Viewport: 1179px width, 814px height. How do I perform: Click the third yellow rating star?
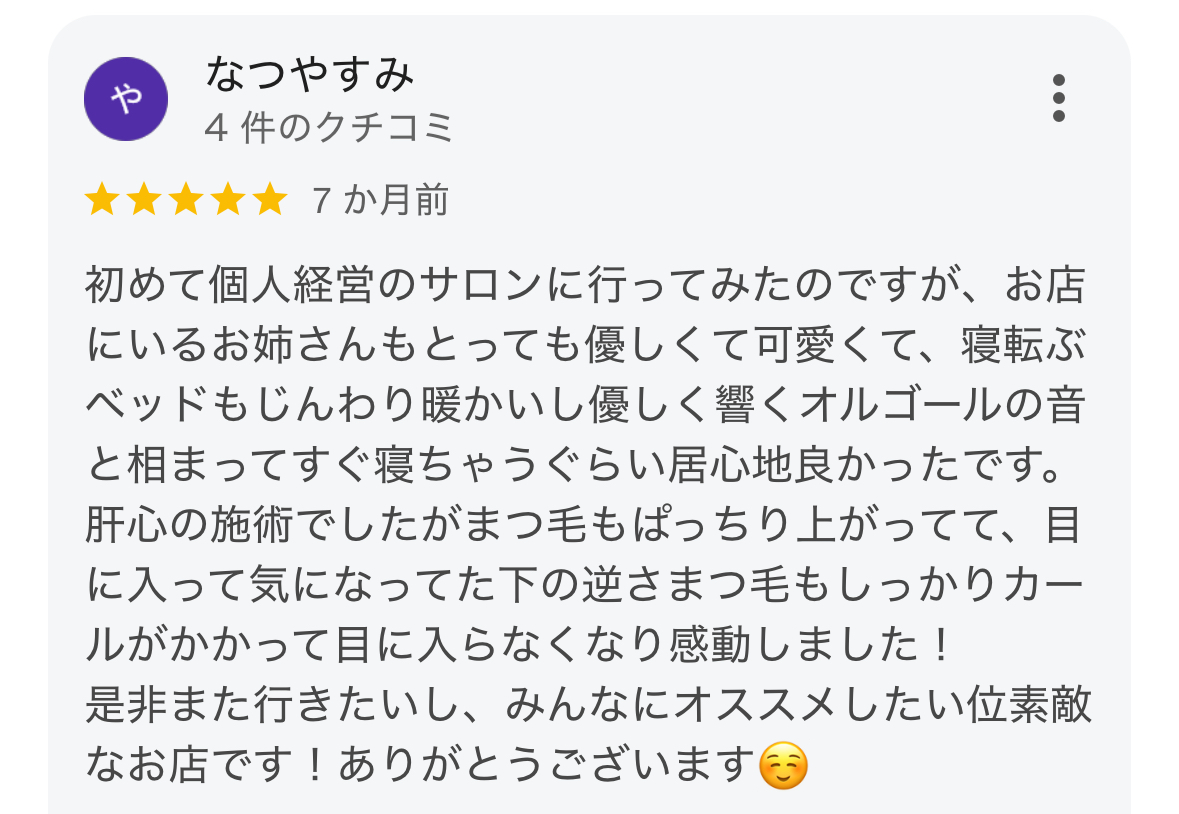point(185,201)
